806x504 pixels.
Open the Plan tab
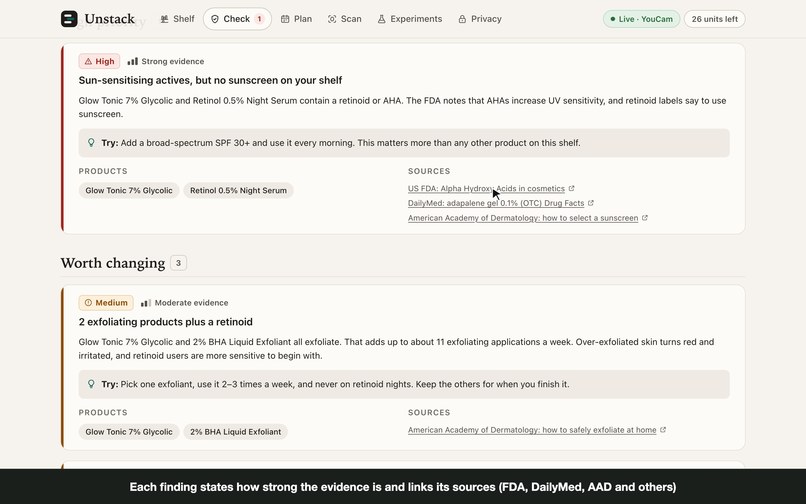(296, 19)
